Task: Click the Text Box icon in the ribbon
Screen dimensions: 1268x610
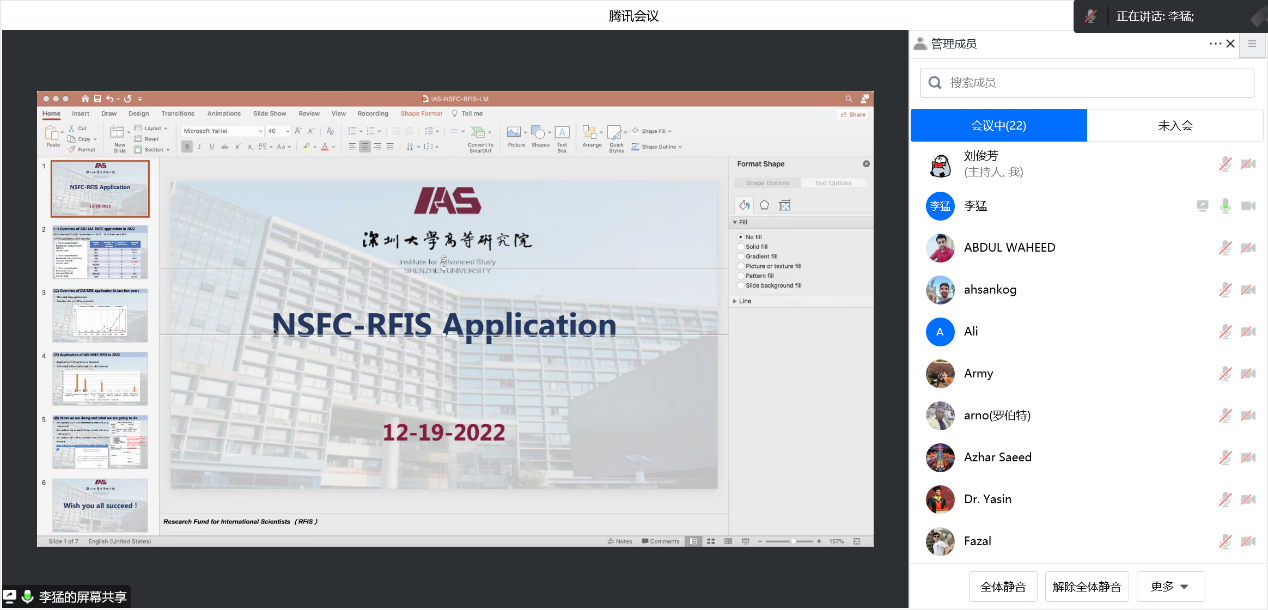Action: [x=562, y=135]
